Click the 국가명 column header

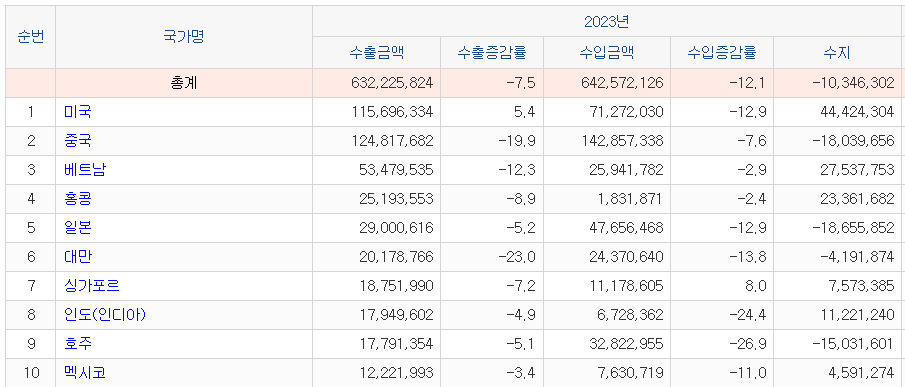click(x=184, y=37)
